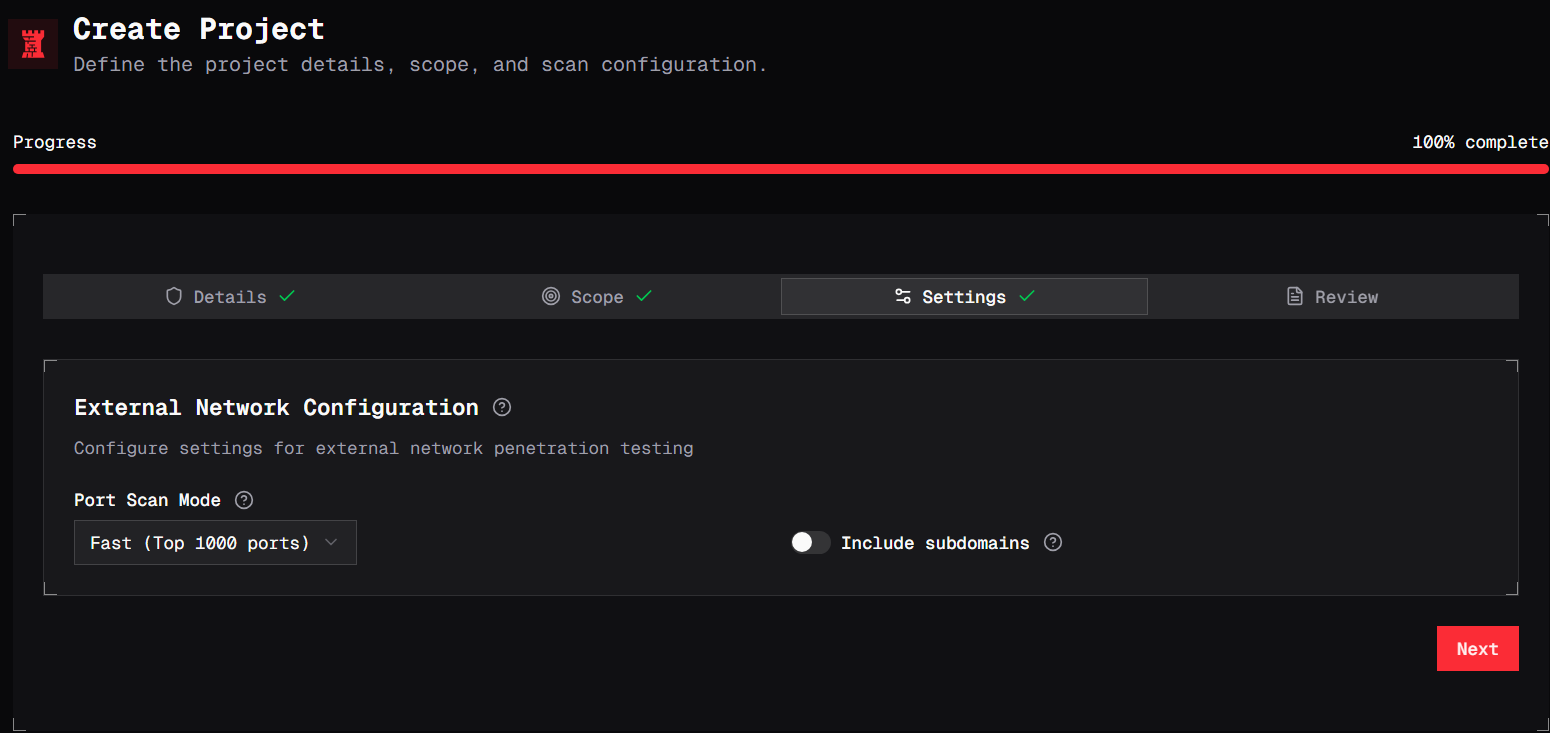Open the Scope tab

coord(597,297)
